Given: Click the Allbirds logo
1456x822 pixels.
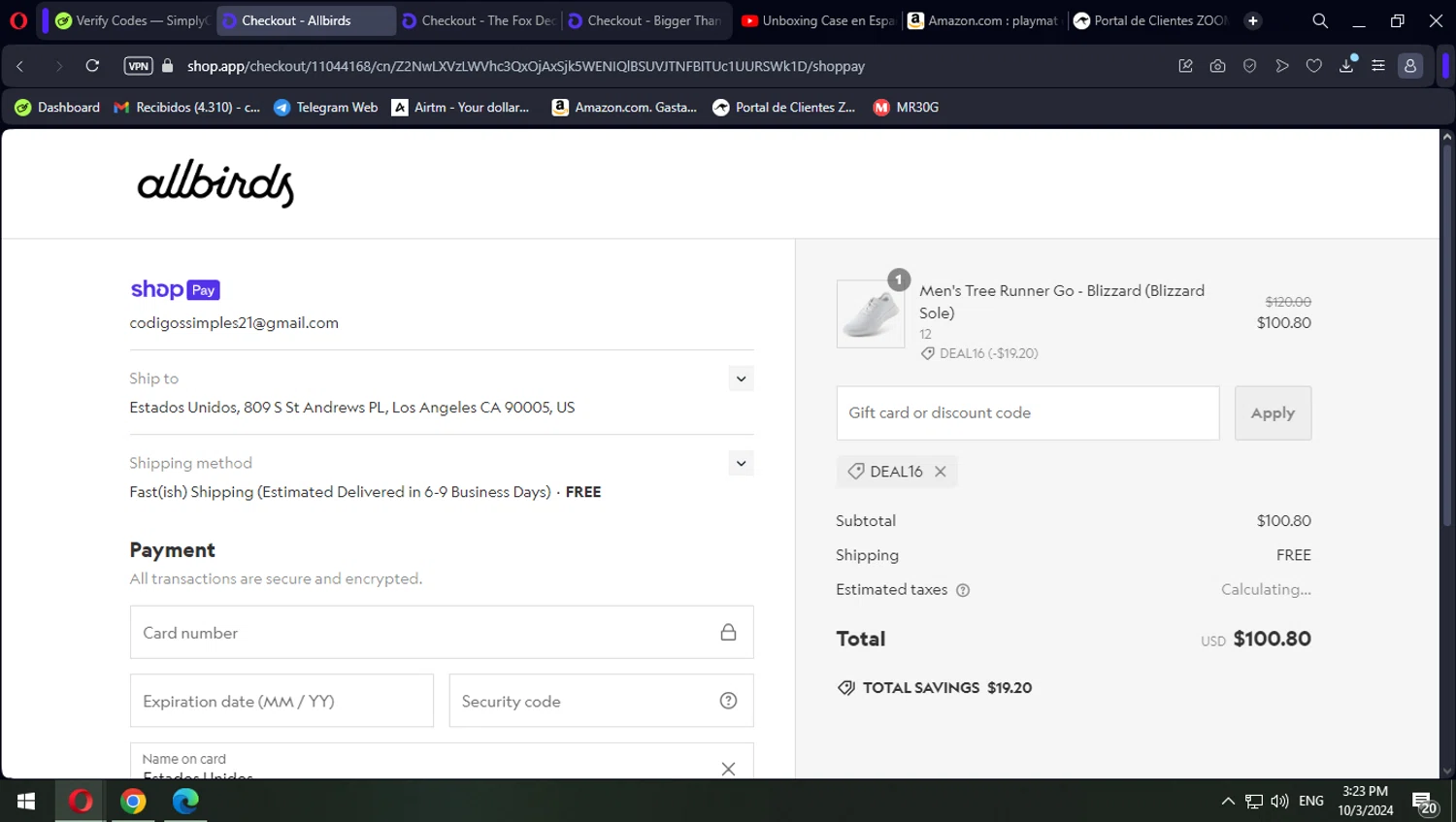Looking at the screenshot, I should (215, 183).
